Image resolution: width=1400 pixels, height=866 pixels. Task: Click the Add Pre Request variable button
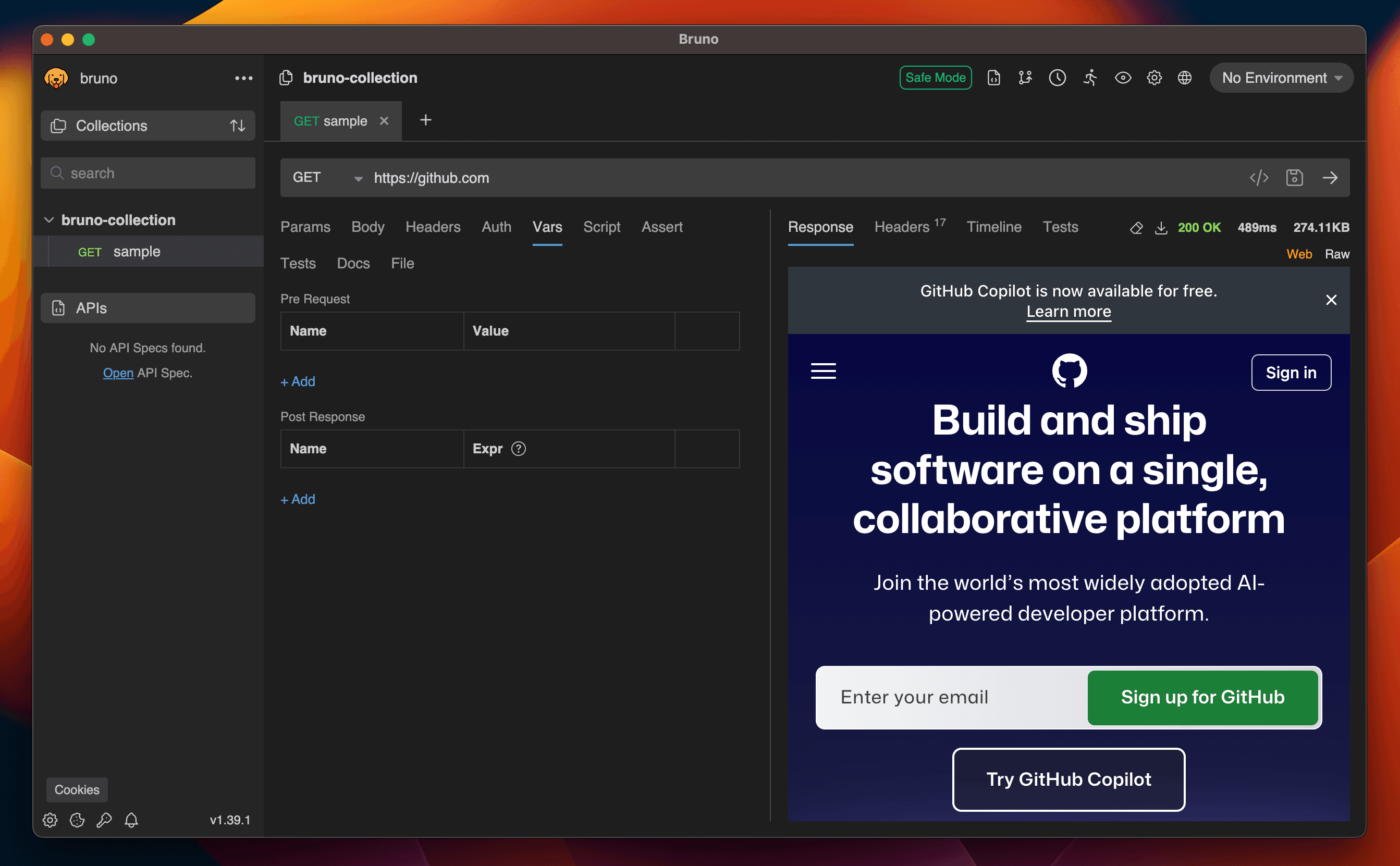coord(297,381)
